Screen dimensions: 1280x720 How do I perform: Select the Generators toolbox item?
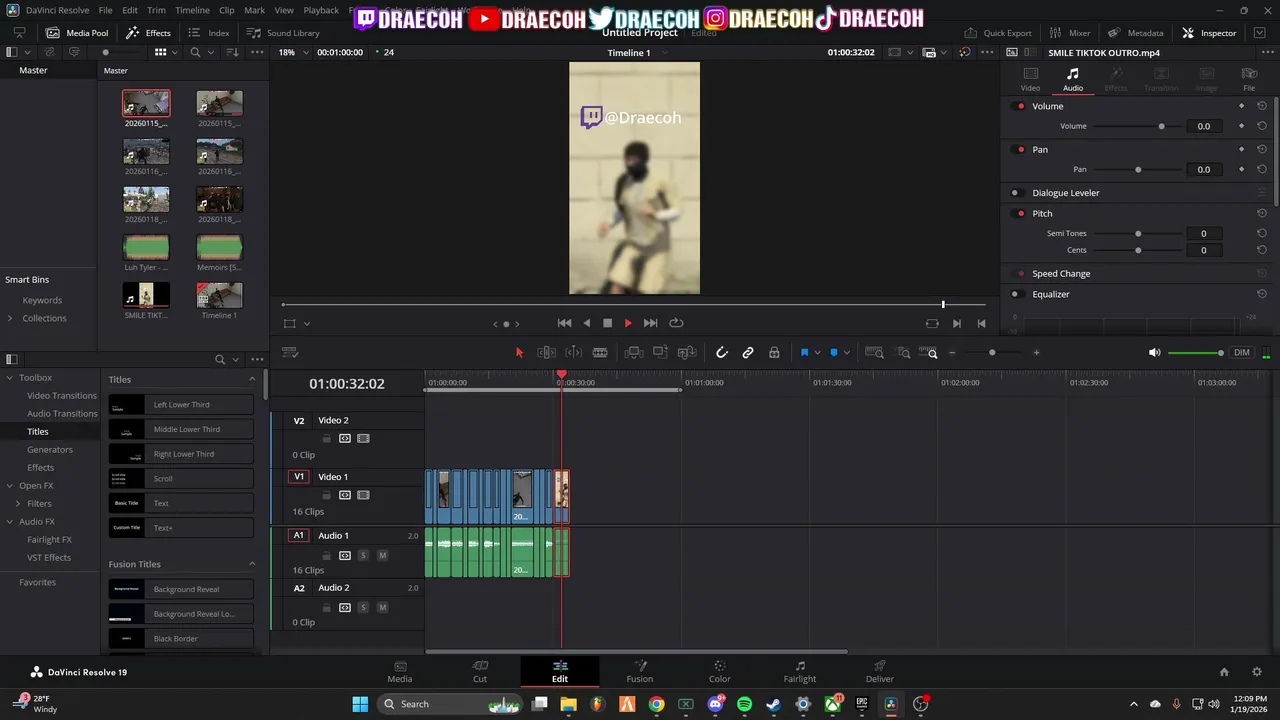pos(50,449)
